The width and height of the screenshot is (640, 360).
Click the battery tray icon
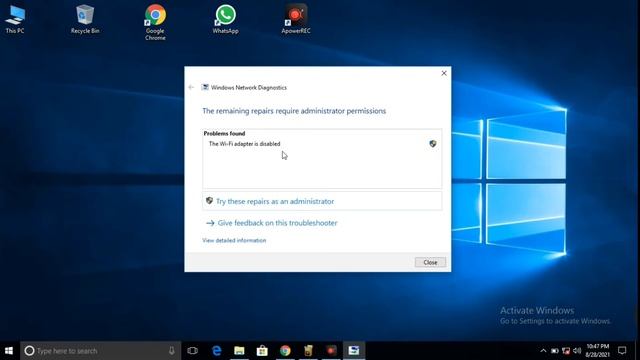(555, 351)
